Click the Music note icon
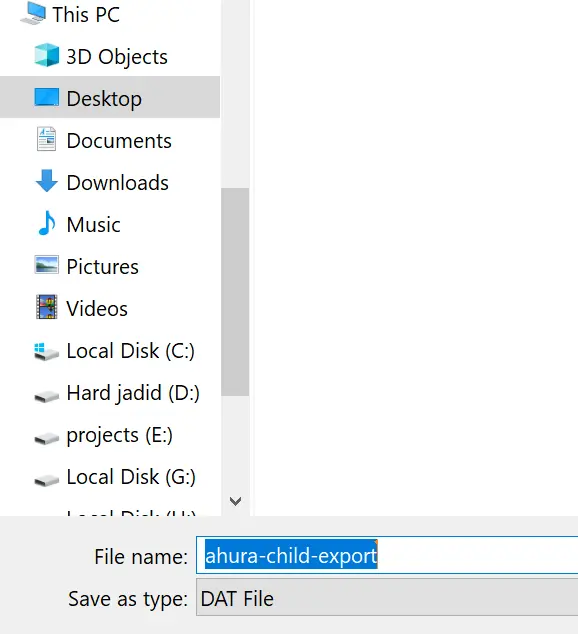The image size is (578, 634). pos(46,223)
